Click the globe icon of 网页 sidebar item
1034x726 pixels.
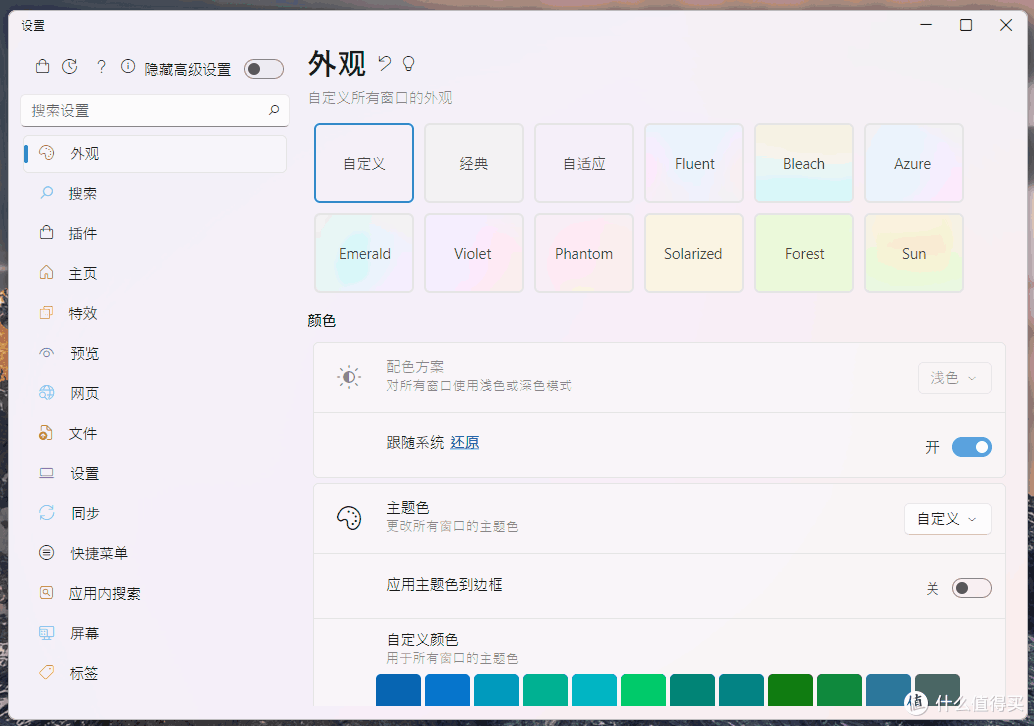pyautogui.click(x=46, y=393)
